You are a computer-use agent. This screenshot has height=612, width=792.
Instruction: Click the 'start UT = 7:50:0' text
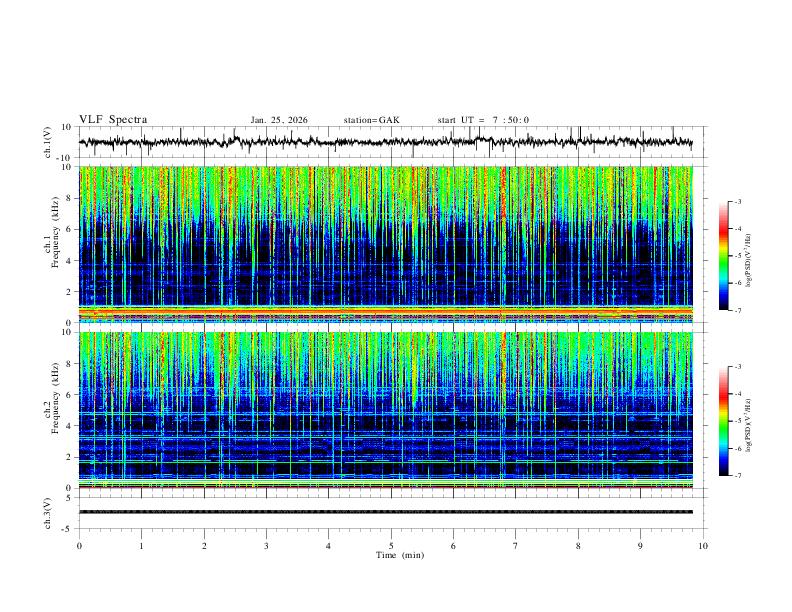(x=483, y=120)
